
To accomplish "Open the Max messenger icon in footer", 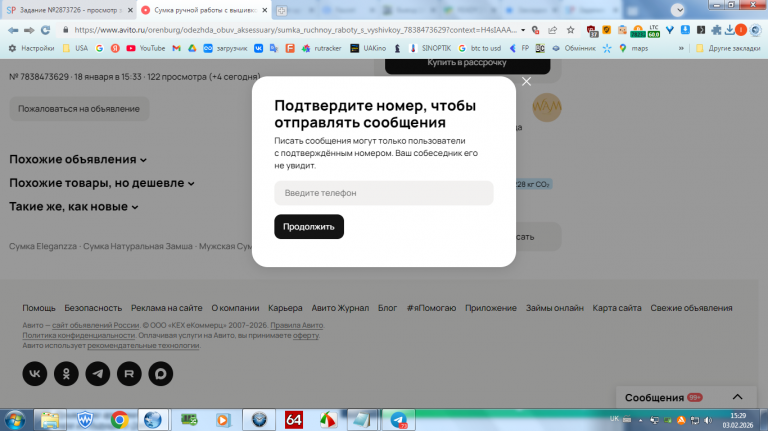I will click(x=161, y=374).
